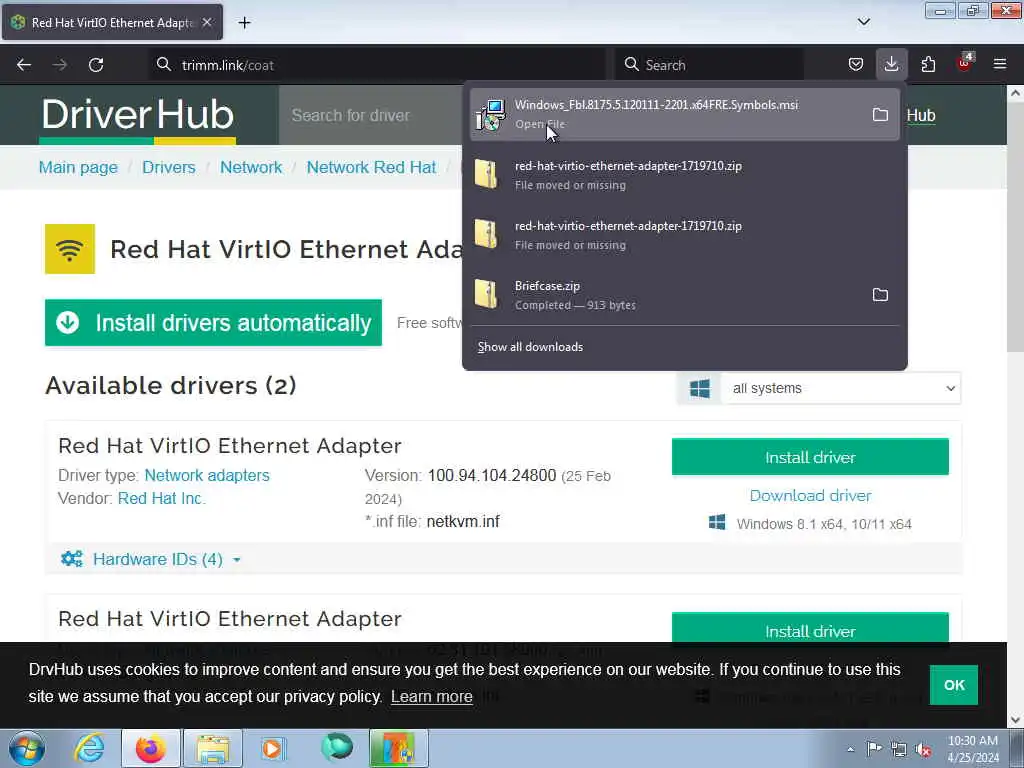The height and width of the screenshot is (768, 1024).
Task: Open a new browser tab
Action: pyautogui.click(x=244, y=23)
